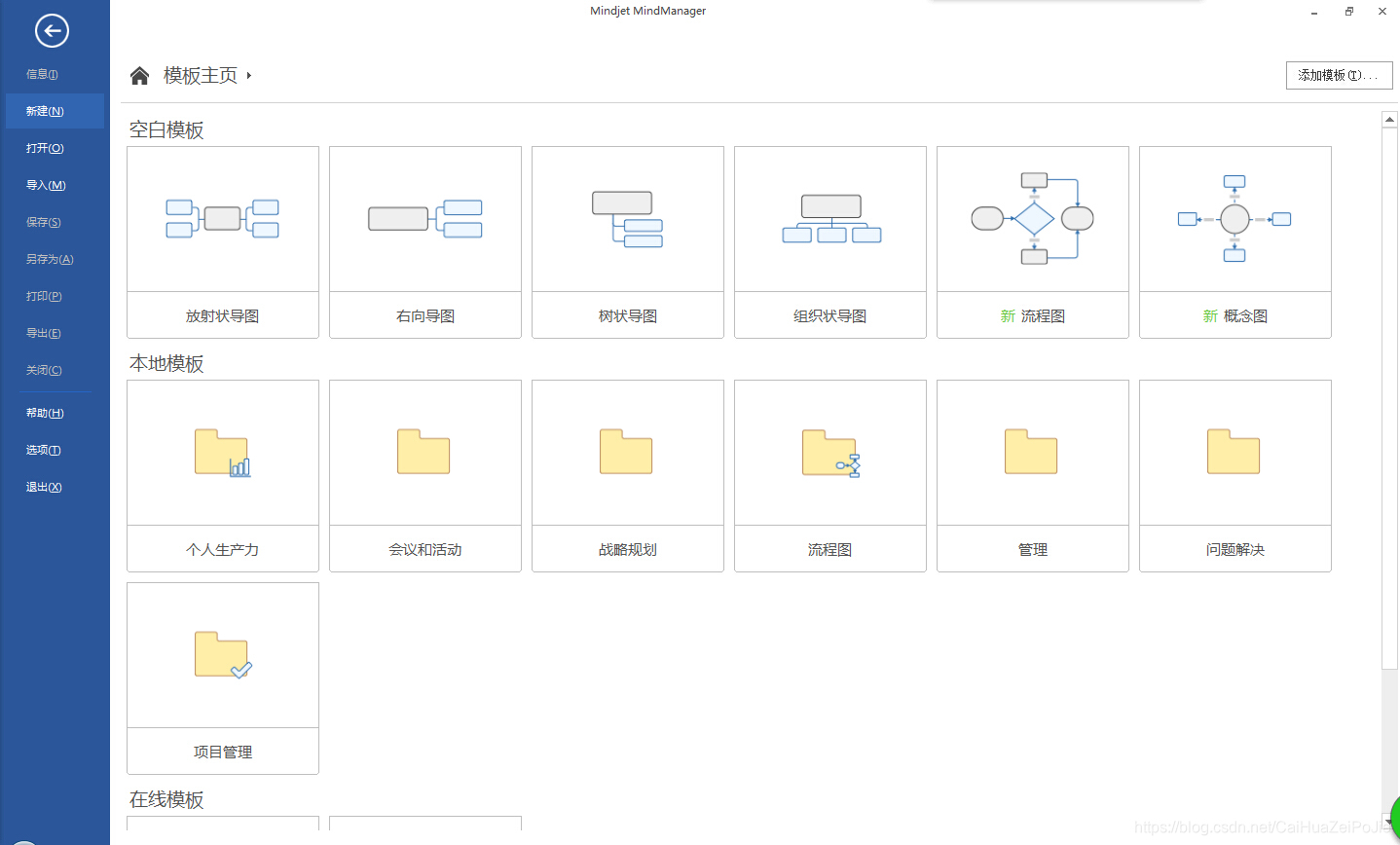Image resolution: width=1400 pixels, height=845 pixels.
Task: Select the 新建 menu item
Action: click(55, 111)
